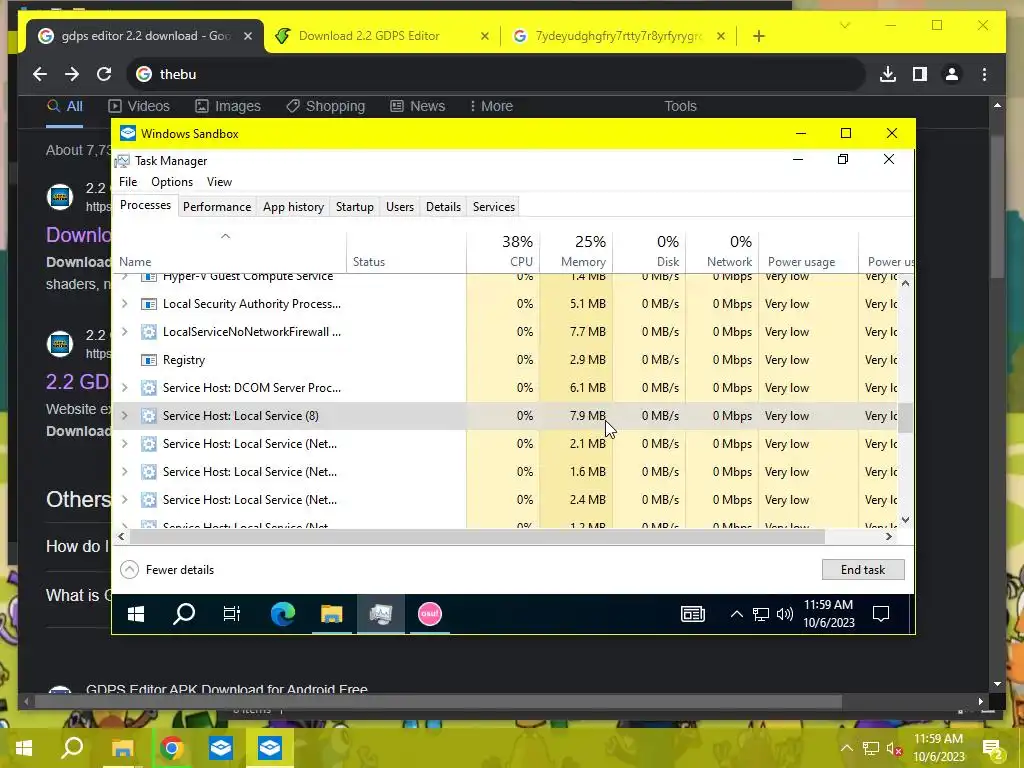This screenshot has width=1024, height=768.
Task: Open host File Explorer taskbar icon
Action: (x=122, y=748)
